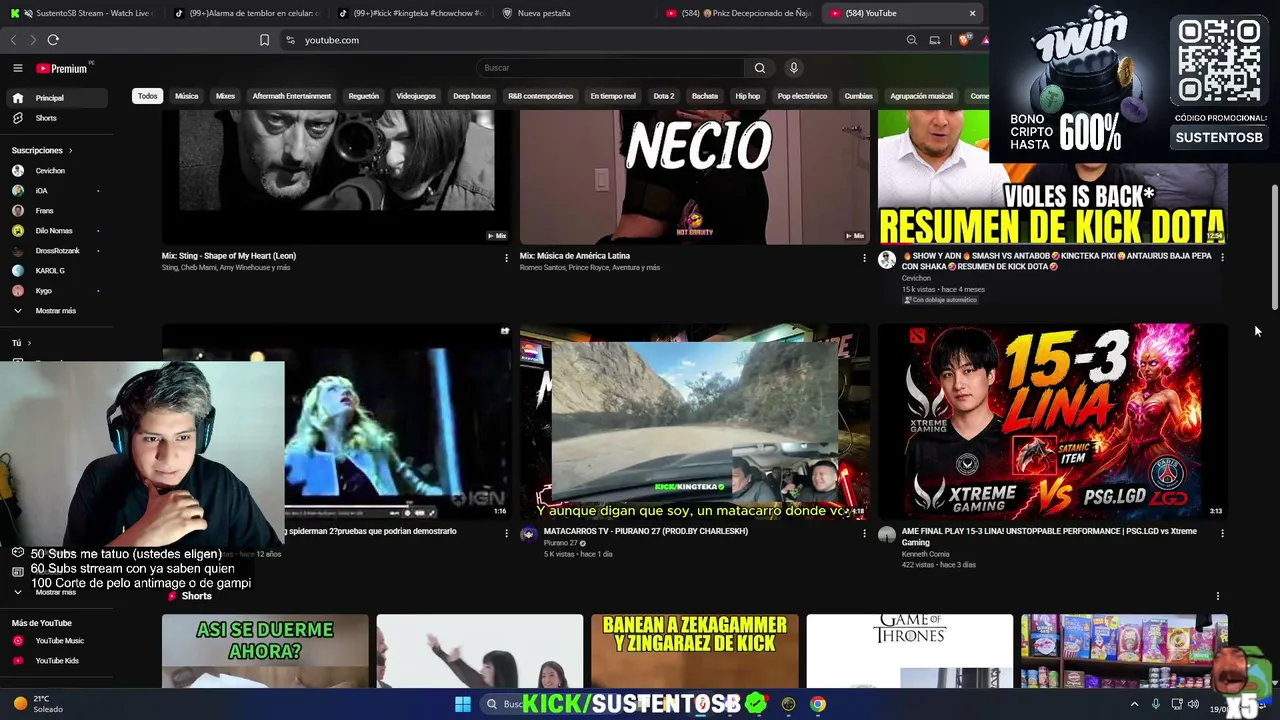Viewport: 1280px width, 720px height.
Task: Click the taskbar volume icon
Action: click(1193, 704)
